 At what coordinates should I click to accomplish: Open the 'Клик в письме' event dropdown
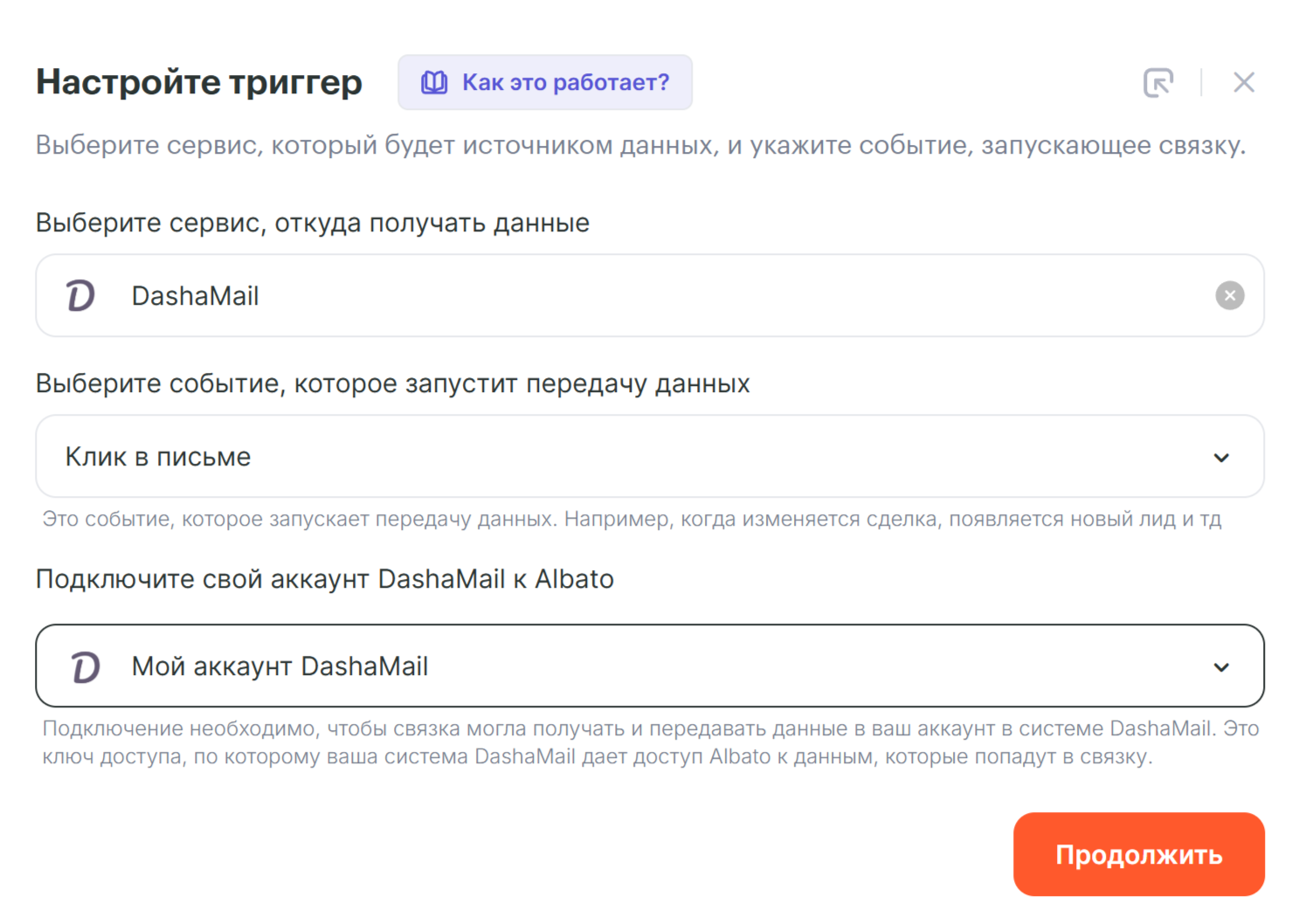611,457
